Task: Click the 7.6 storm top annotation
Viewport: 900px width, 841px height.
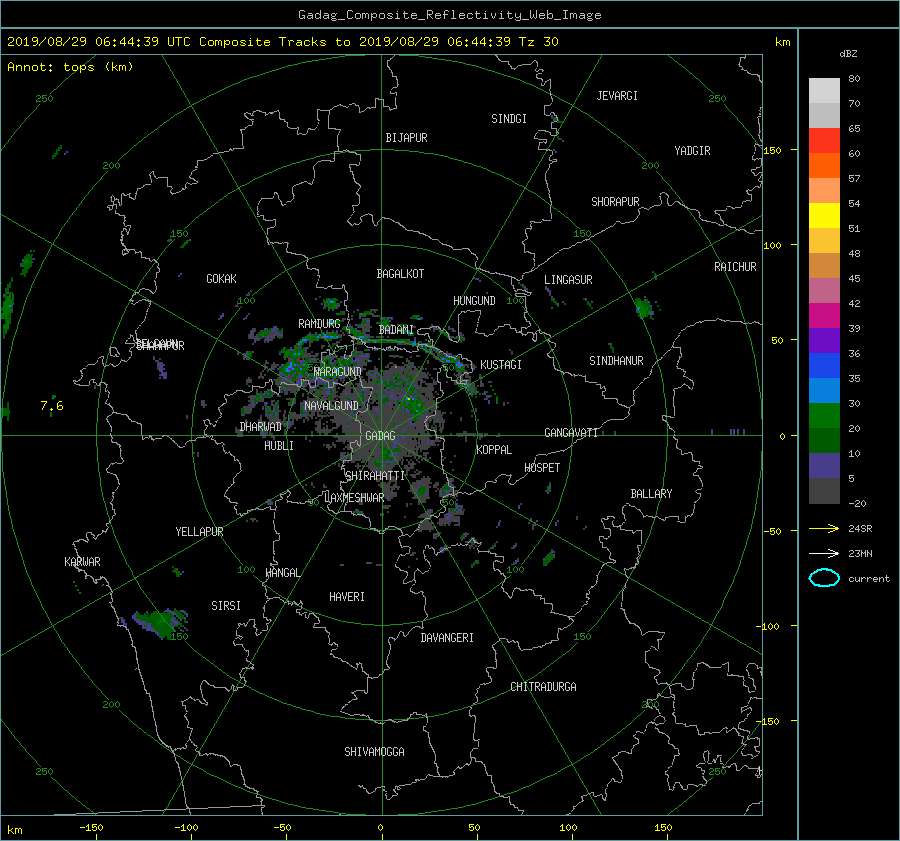Action: point(52,406)
